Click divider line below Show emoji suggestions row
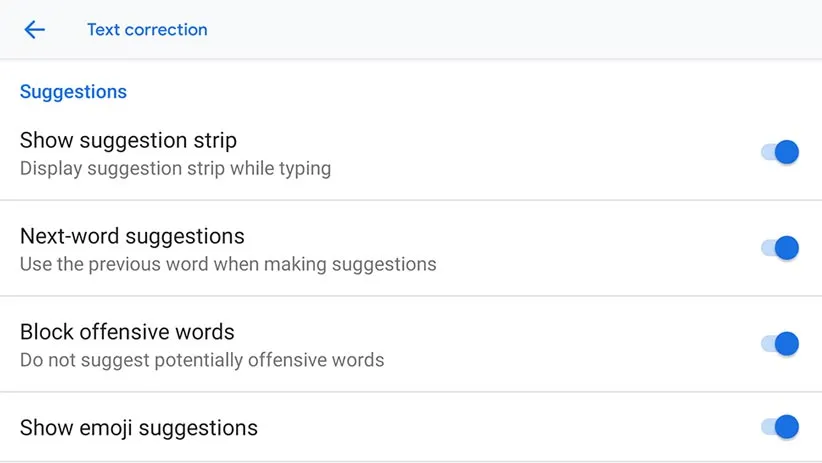Screen dimensions: 822x463 click(x=411, y=461)
